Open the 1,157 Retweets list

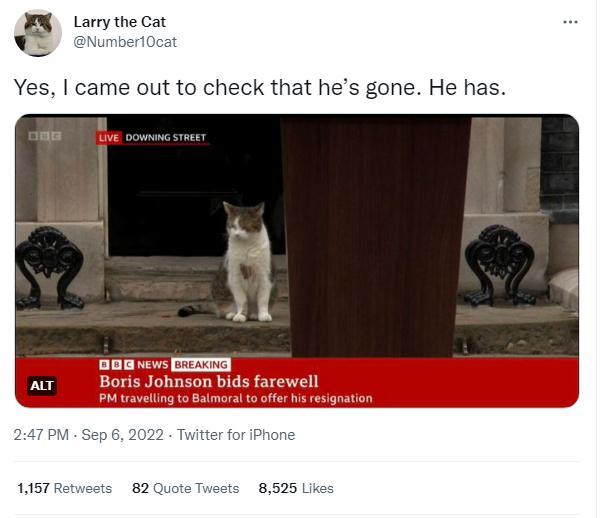[65, 488]
